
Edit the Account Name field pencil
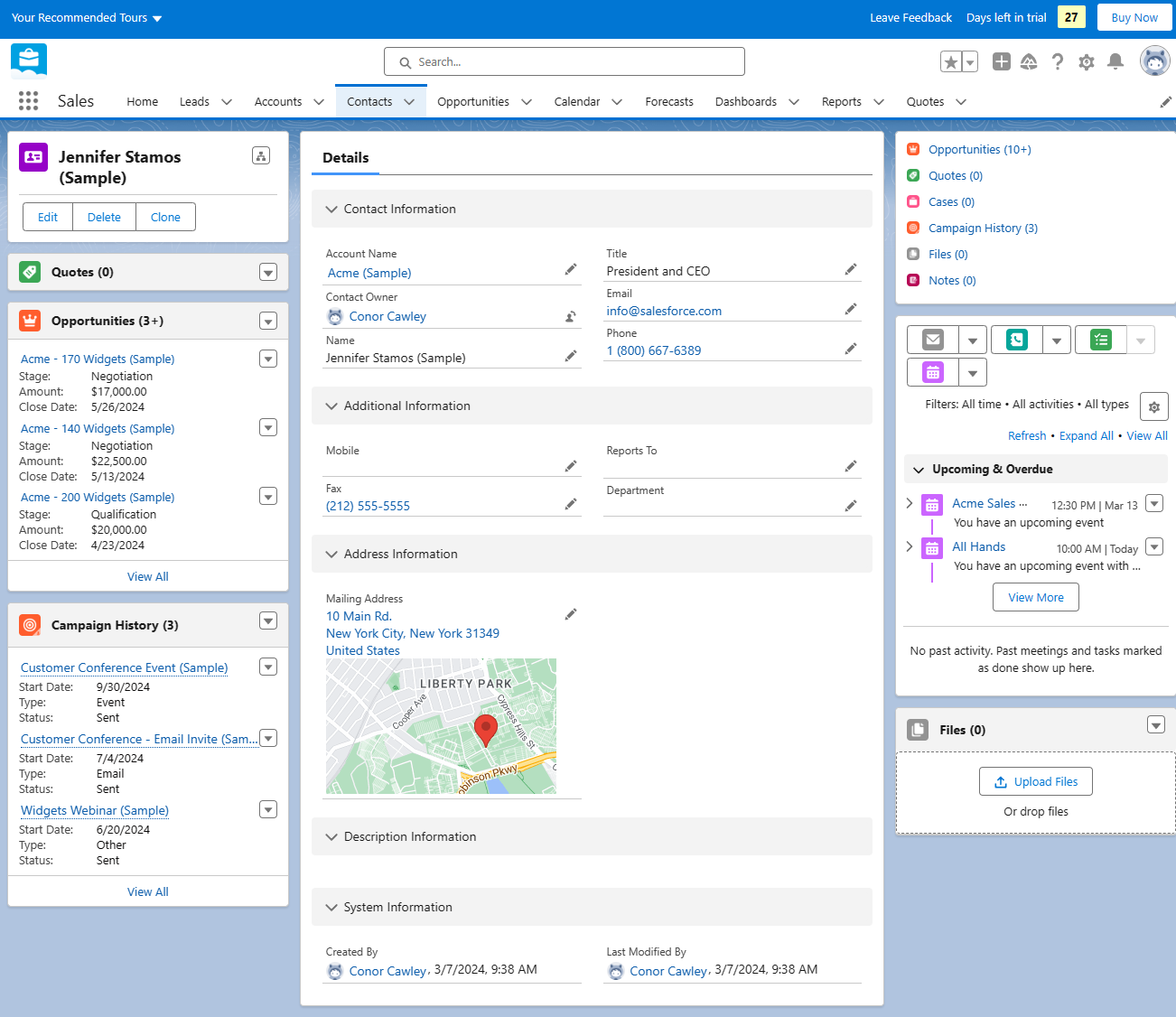(571, 269)
